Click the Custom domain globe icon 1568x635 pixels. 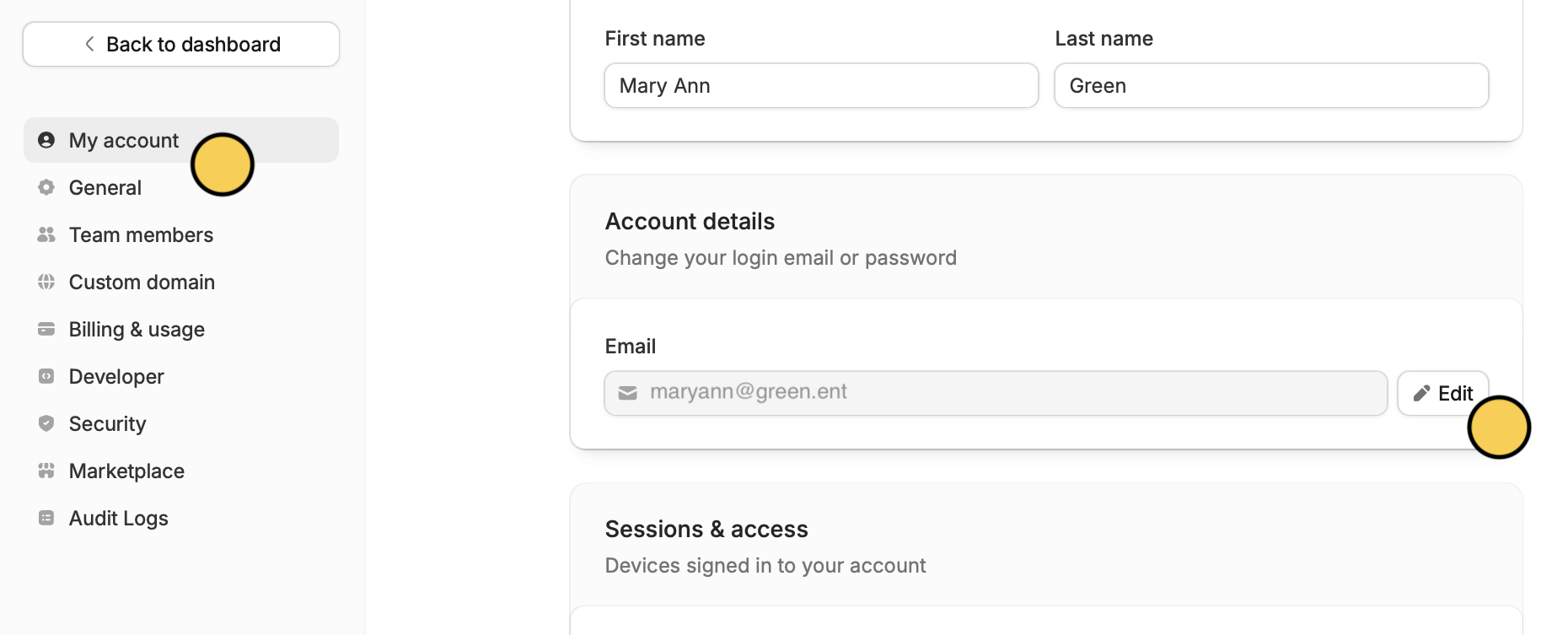pyautogui.click(x=46, y=282)
